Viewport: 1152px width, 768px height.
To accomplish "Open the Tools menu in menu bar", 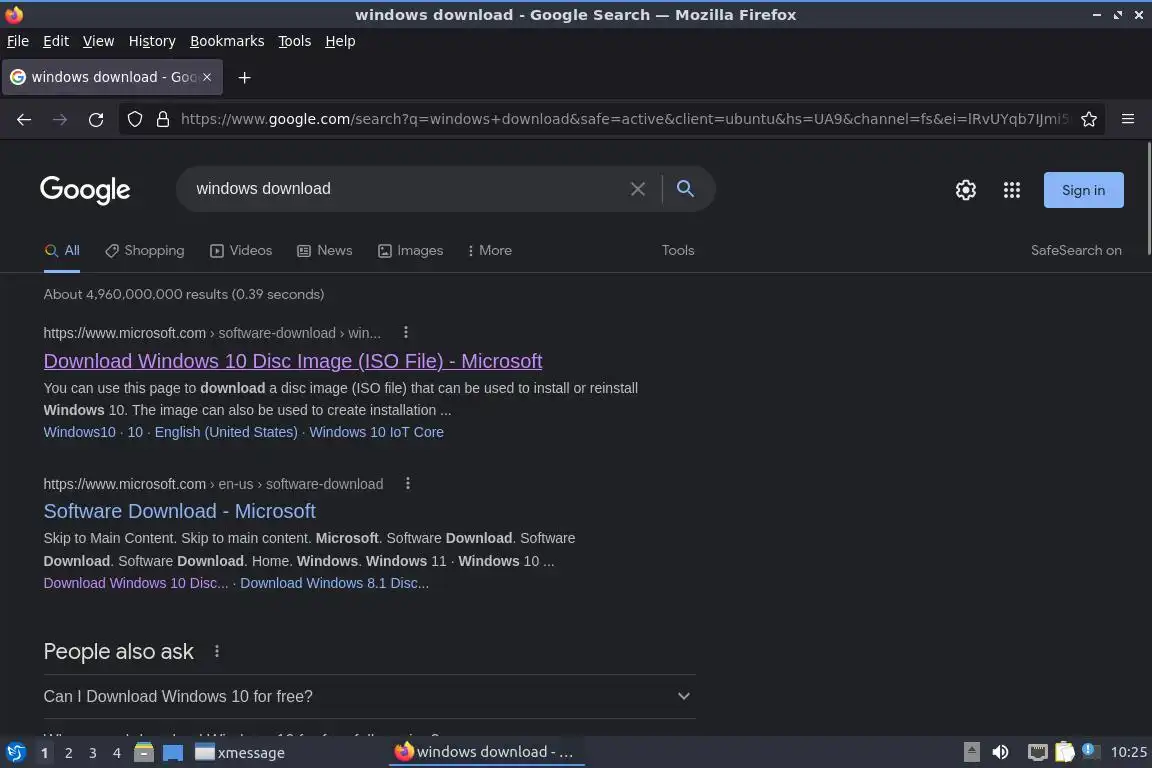I will click(x=295, y=41).
